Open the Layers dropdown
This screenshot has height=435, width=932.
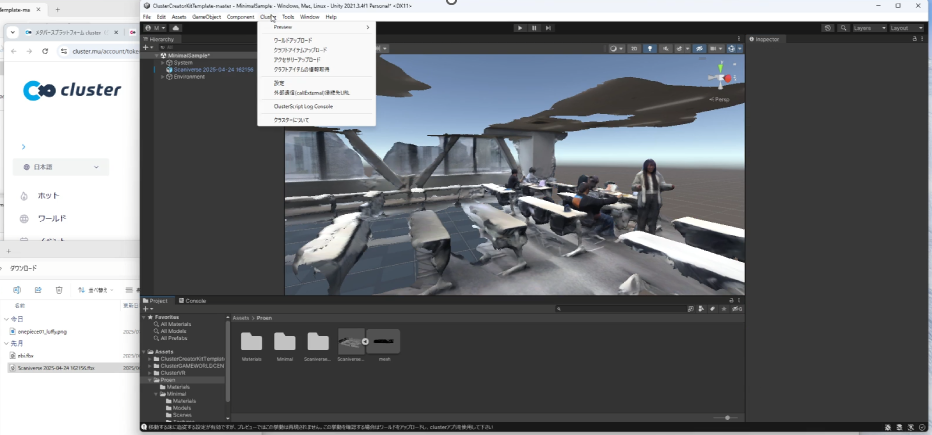click(867, 28)
